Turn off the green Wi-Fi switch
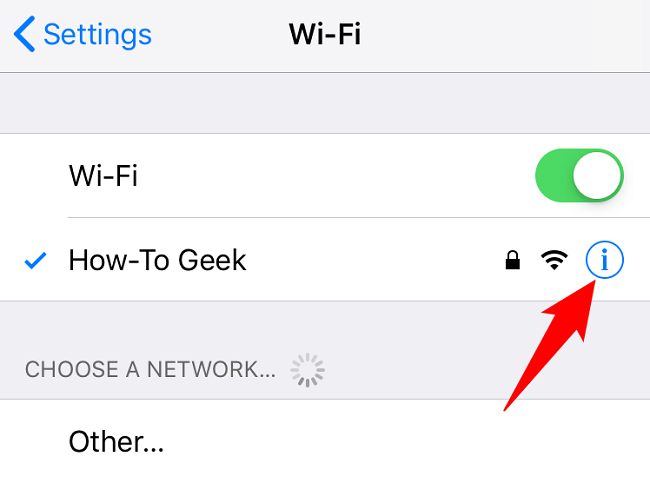The width and height of the screenshot is (650, 483). [579, 175]
